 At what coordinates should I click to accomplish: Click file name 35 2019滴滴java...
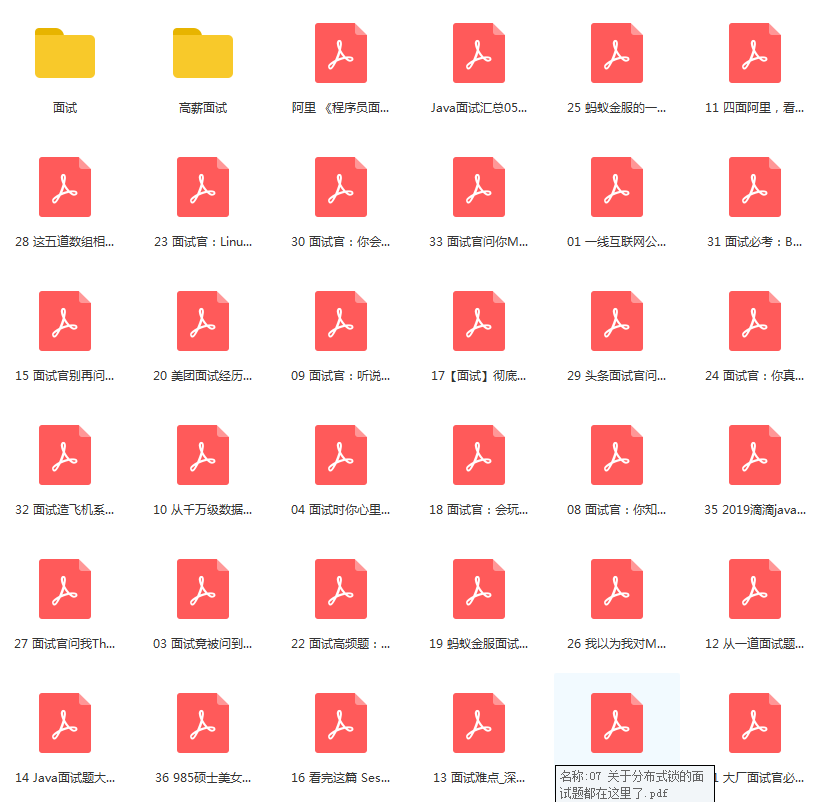point(755,510)
